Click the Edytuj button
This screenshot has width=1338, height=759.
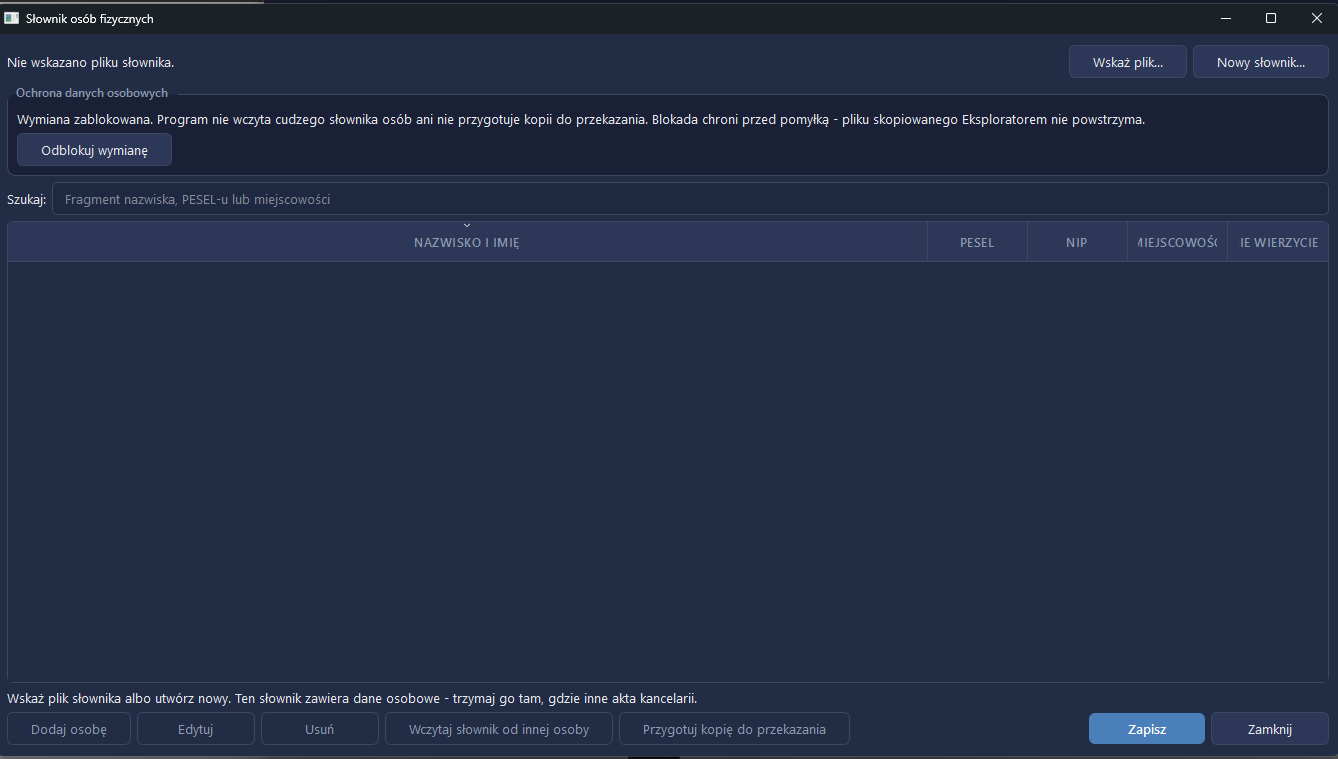click(196, 729)
